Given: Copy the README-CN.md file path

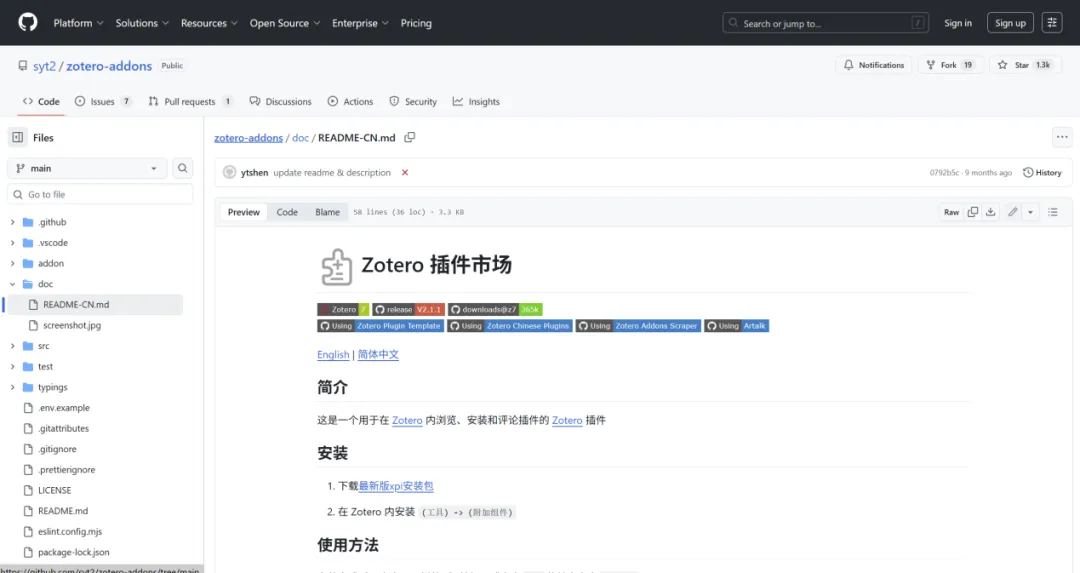Looking at the screenshot, I should (x=410, y=137).
